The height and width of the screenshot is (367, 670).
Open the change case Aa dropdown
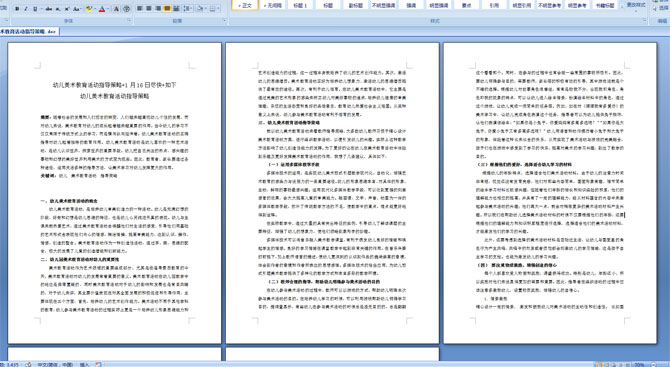coord(77,9)
